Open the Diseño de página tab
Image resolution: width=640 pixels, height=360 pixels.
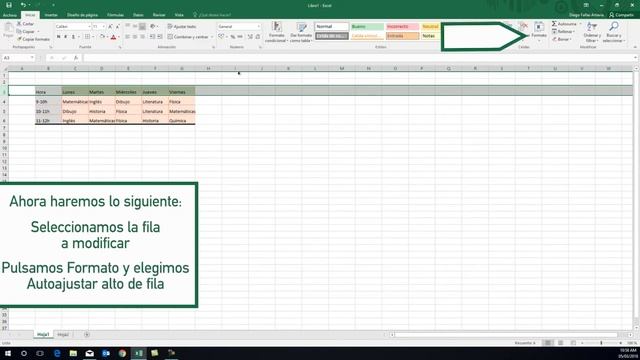82,15
